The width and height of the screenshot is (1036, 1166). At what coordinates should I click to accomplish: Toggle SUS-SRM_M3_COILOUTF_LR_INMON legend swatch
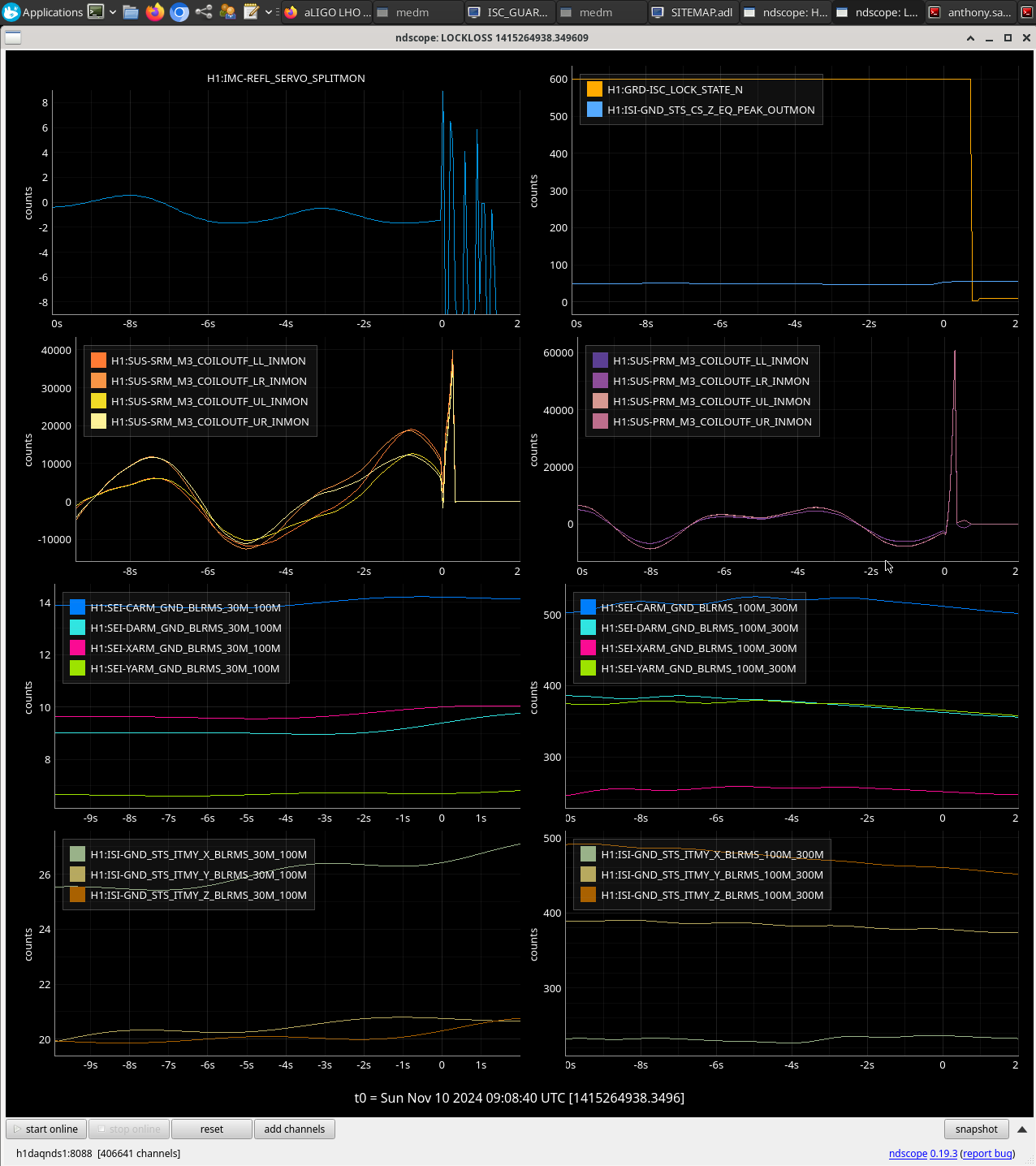pos(98,381)
